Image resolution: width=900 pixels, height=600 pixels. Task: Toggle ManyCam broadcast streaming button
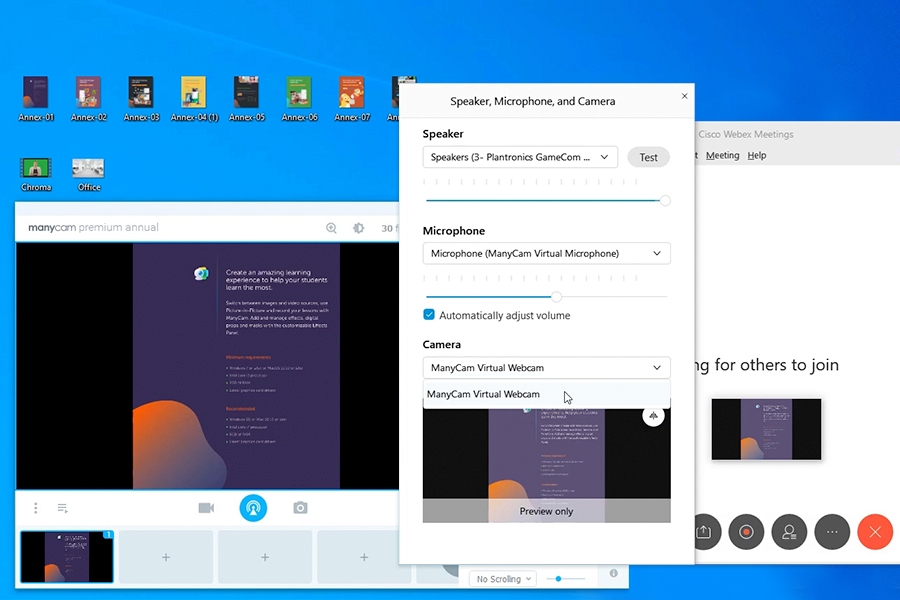253,508
